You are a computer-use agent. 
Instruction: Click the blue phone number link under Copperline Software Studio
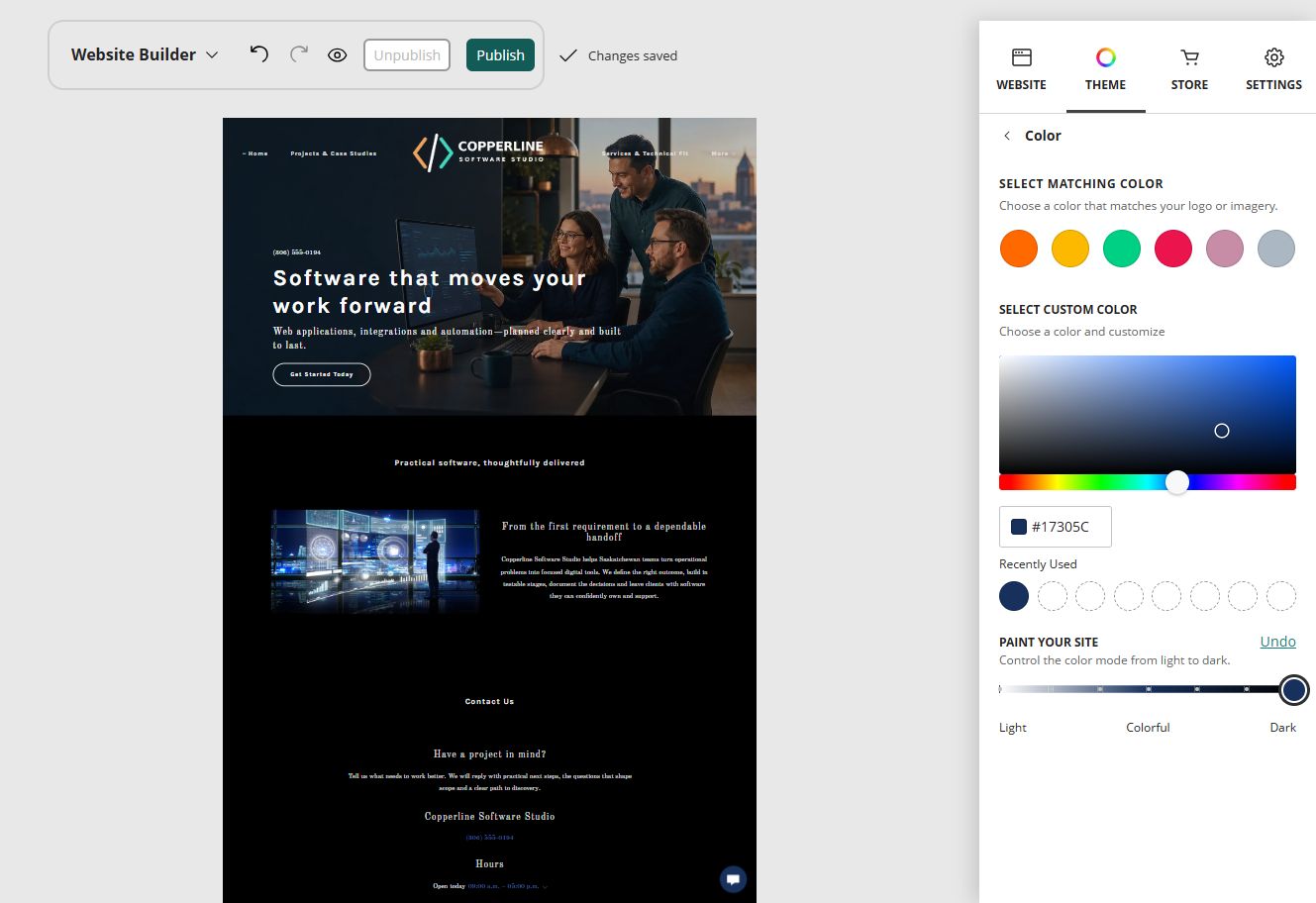489,838
